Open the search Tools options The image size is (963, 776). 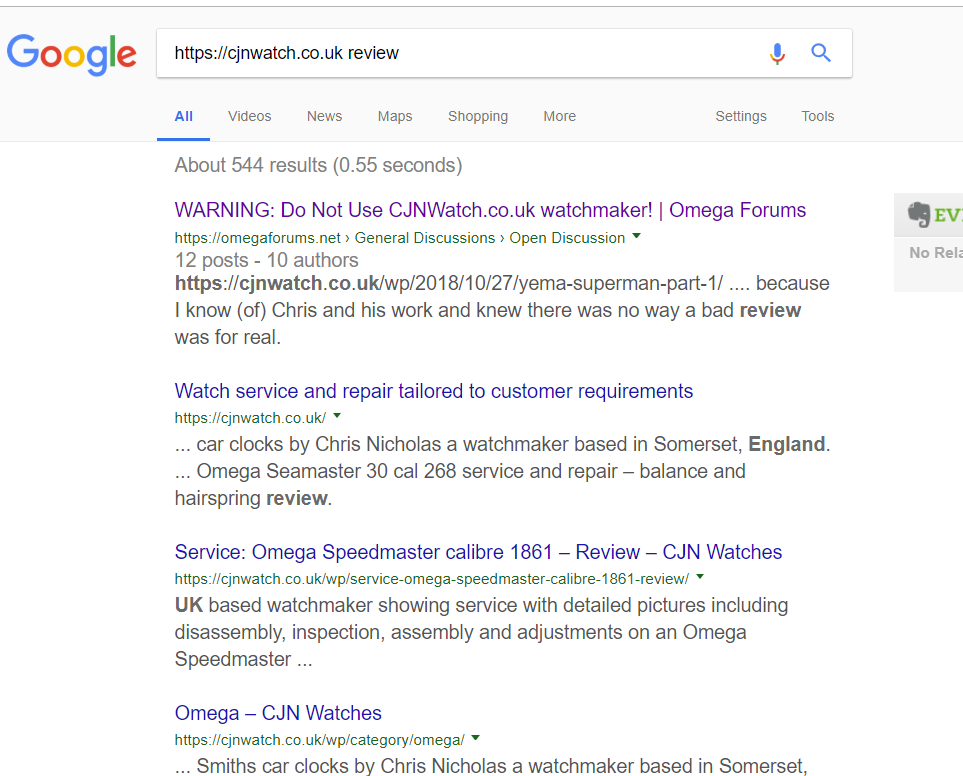coord(817,116)
